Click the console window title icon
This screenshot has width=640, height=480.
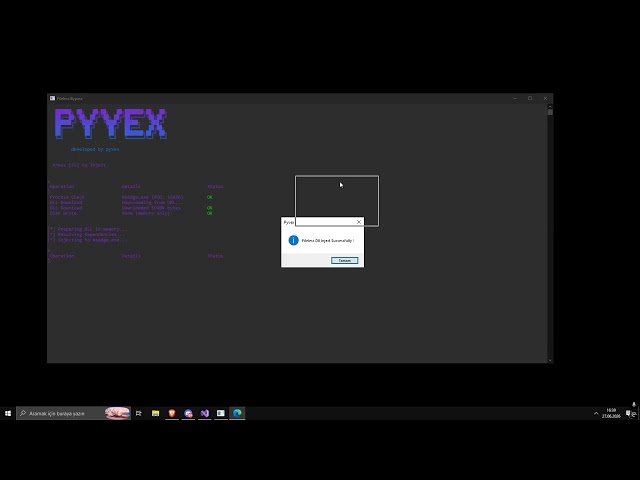tap(52, 98)
